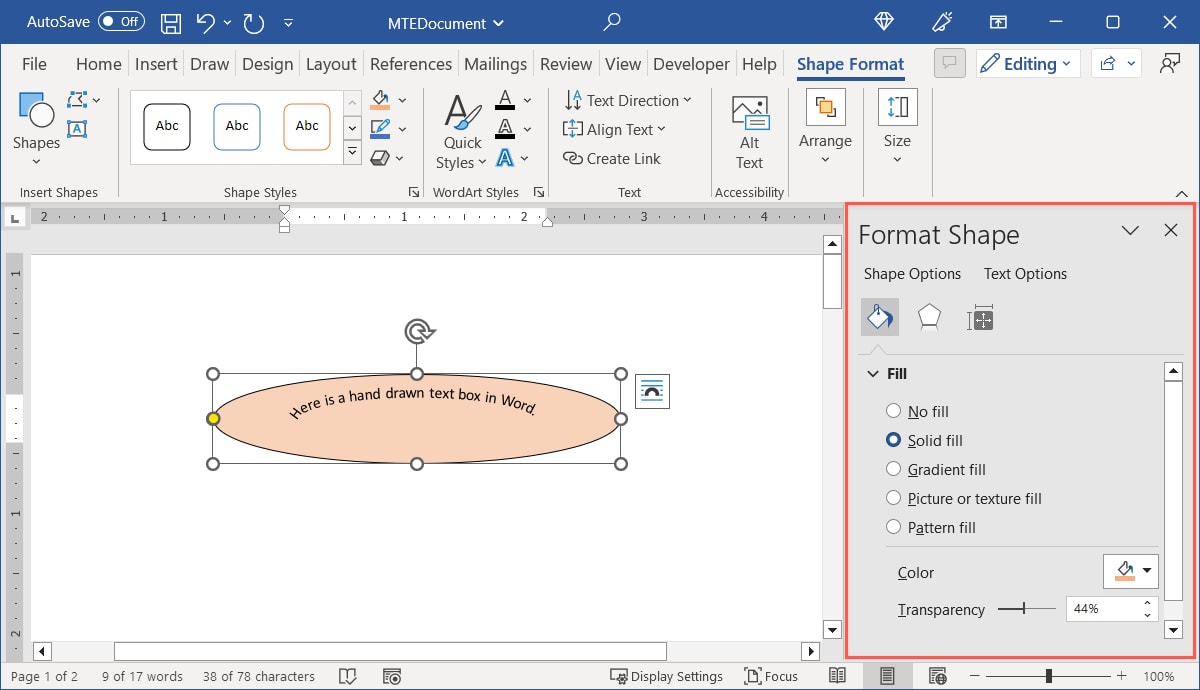Select the Fill & Line icon in Format Shape
This screenshot has height=690, width=1200.
pos(879,317)
